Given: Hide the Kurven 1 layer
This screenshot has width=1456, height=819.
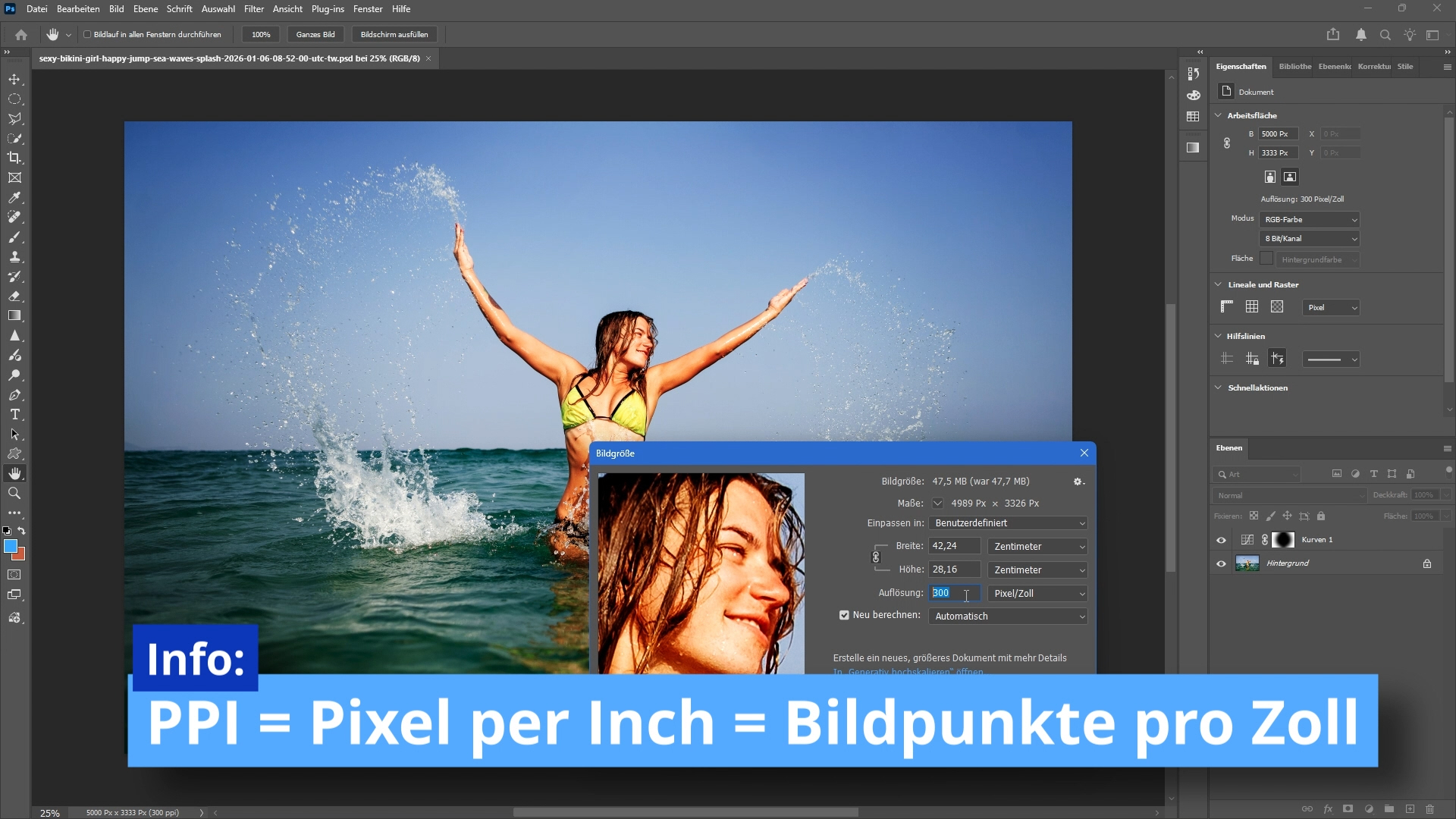Looking at the screenshot, I should (1221, 540).
